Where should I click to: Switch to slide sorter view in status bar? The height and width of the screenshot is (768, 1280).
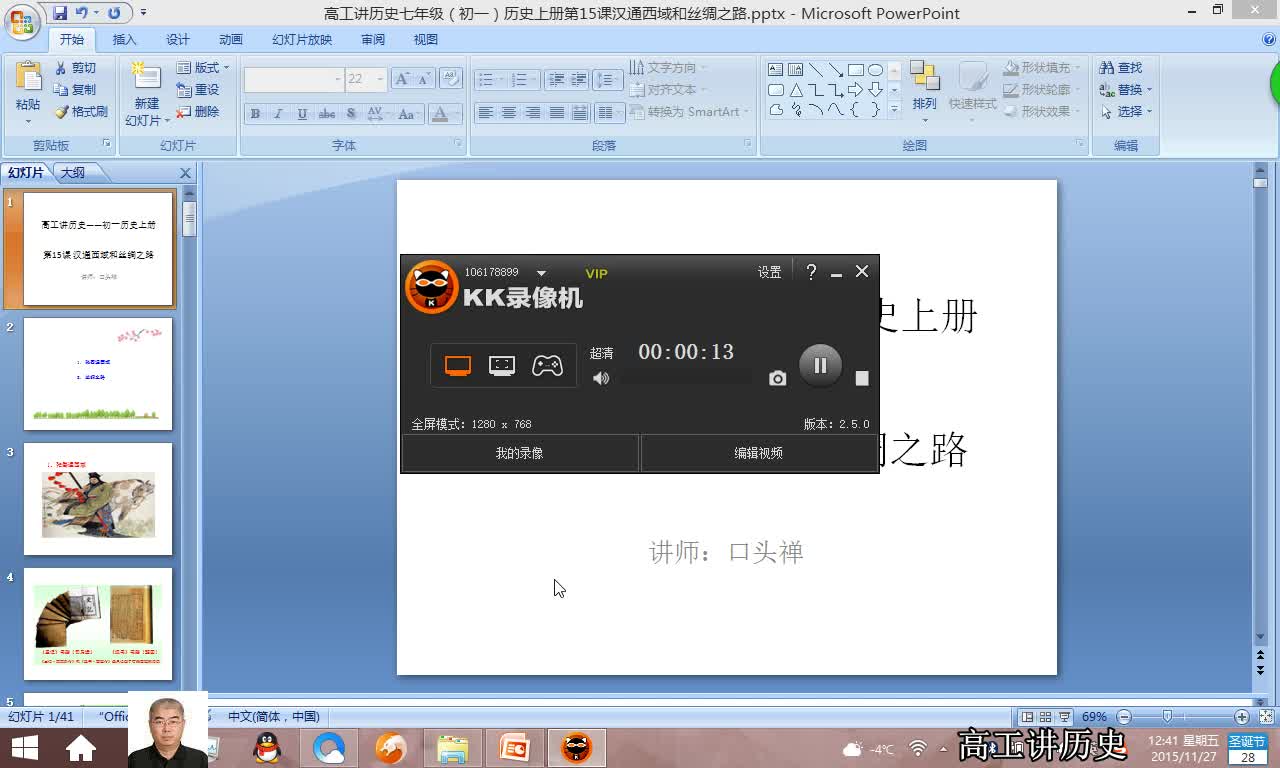(1045, 717)
